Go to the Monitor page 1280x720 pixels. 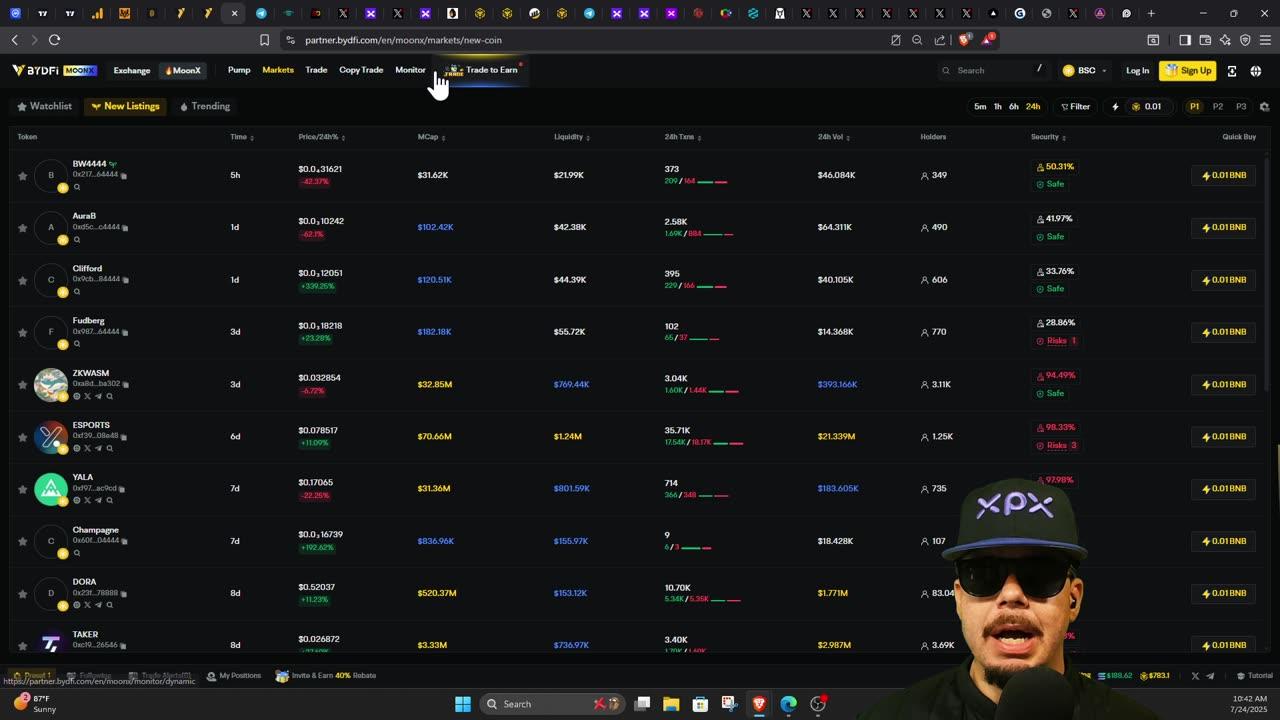click(x=410, y=70)
